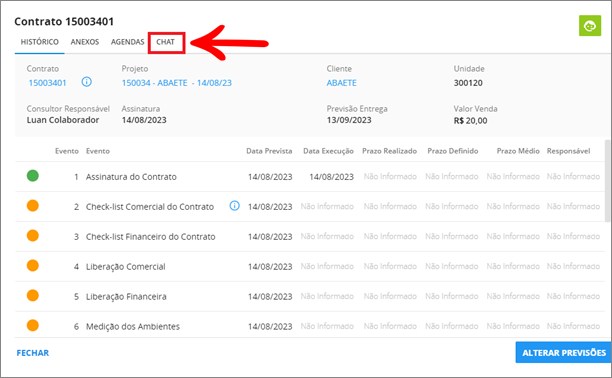
Task: Switch to the HISTÓRICO tab
Action: (x=39, y=42)
